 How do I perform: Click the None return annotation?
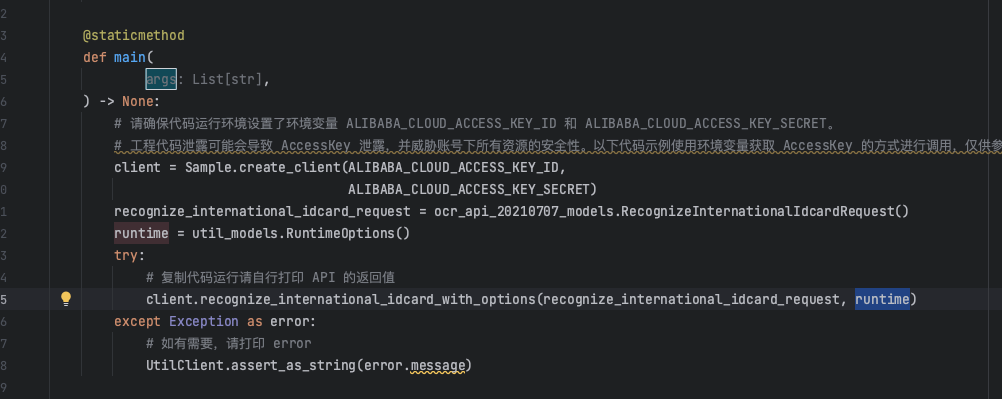coord(137,102)
